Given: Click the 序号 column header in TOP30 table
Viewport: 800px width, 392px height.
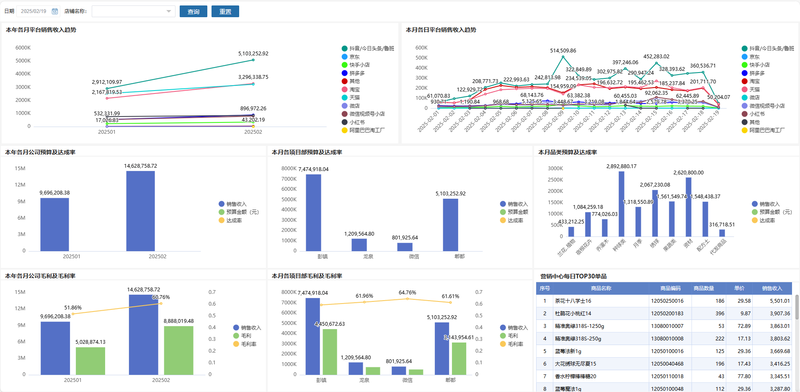Looking at the screenshot, I should (544, 288).
